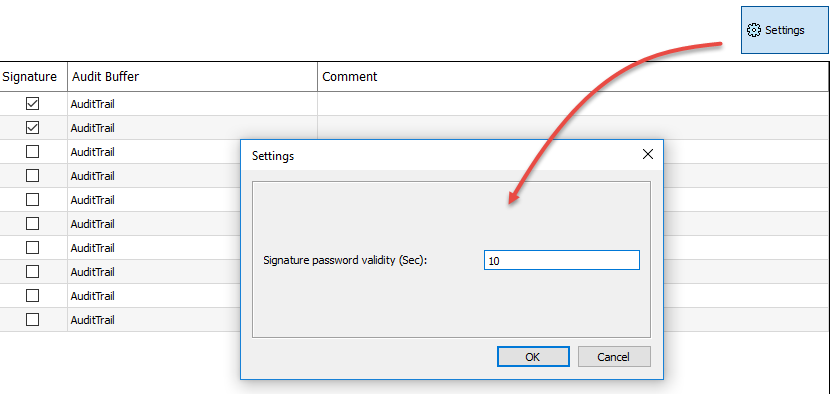Tick the ninth row Signature checkbox
Screen dimensions: 839x394
33,296
